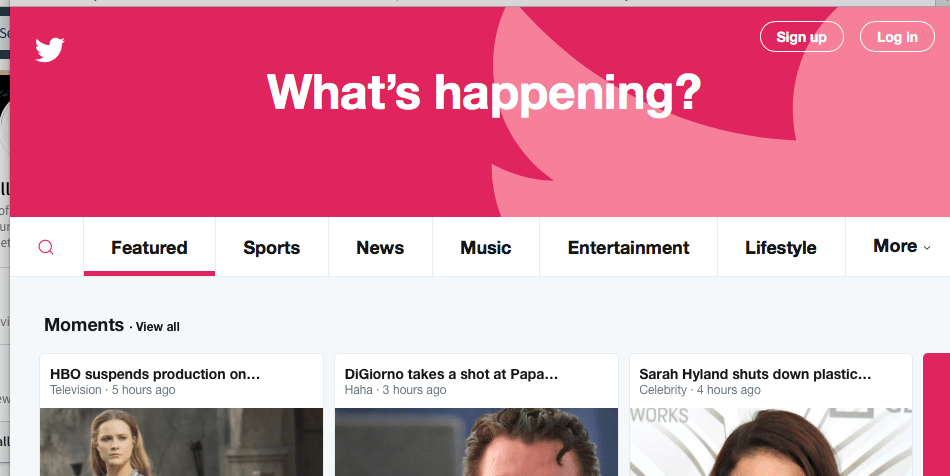Switch to the Sports tab
The width and height of the screenshot is (950, 476).
[x=271, y=247]
